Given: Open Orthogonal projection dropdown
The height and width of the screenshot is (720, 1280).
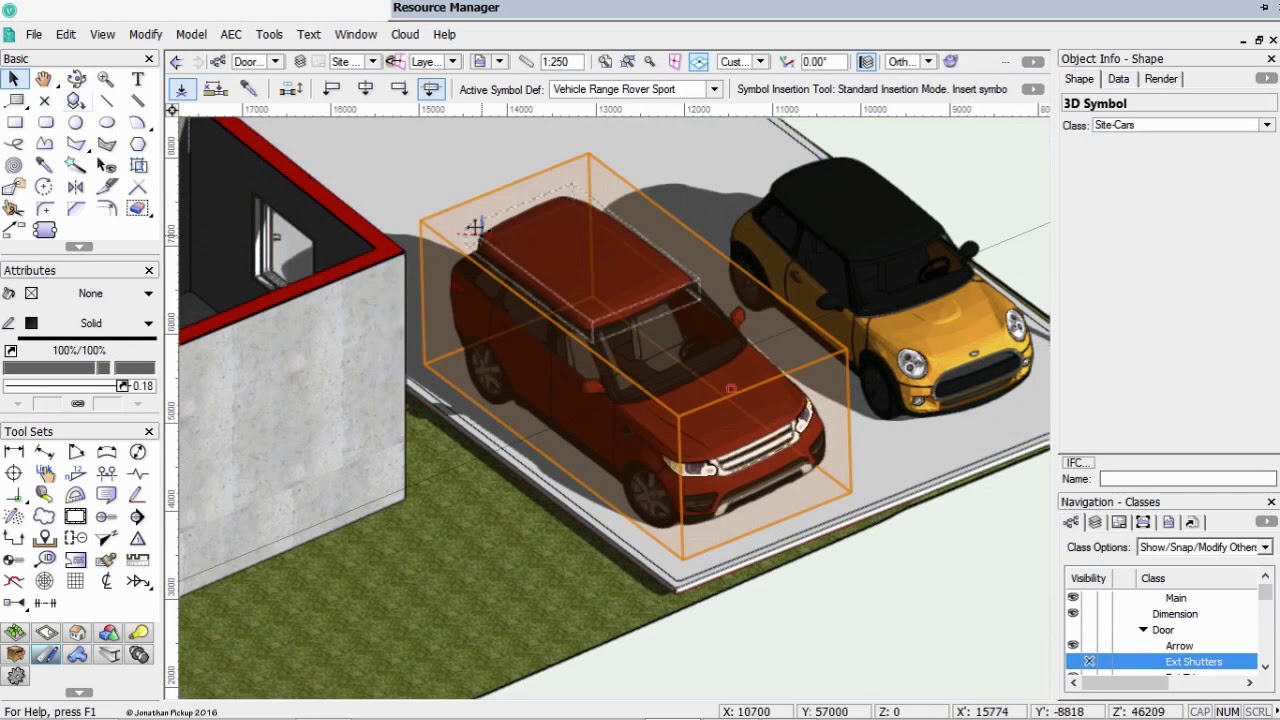Looking at the screenshot, I should 928,62.
